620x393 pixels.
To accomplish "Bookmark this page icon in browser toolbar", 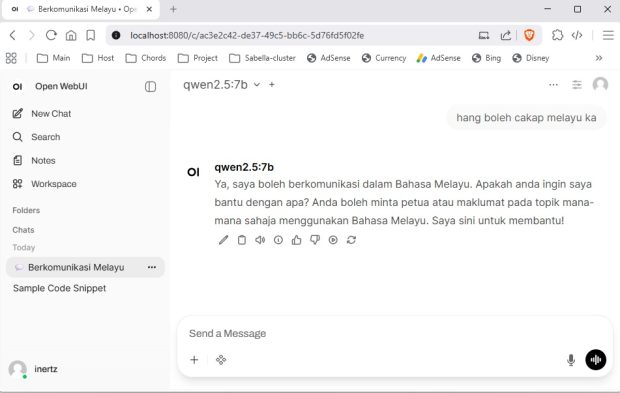I will [91, 36].
